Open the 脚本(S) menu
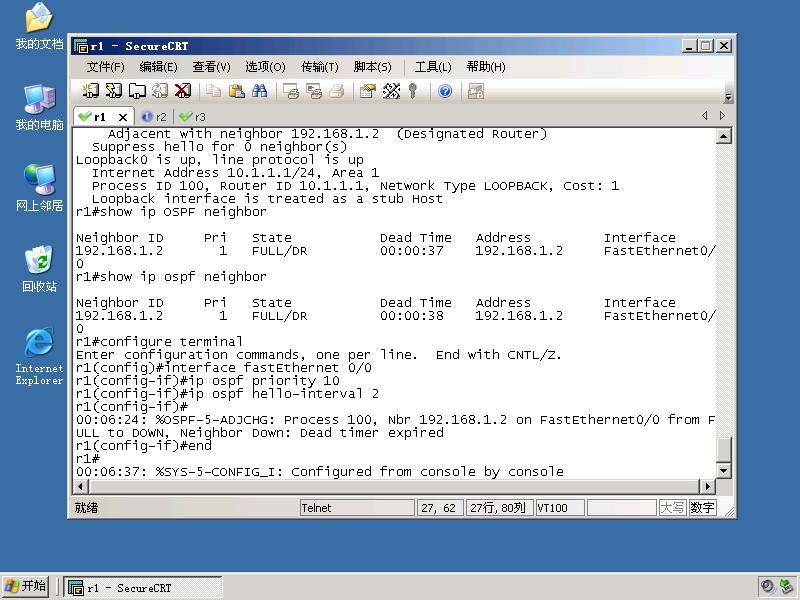This screenshot has width=800, height=600. [x=372, y=67]
